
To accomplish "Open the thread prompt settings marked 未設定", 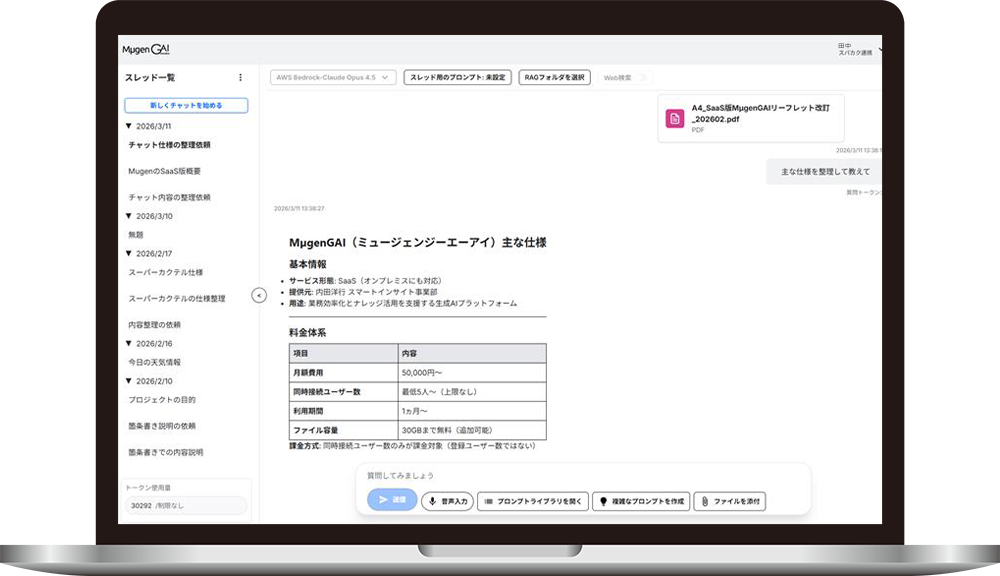I will pyautogui.click(x=459, y=77).
